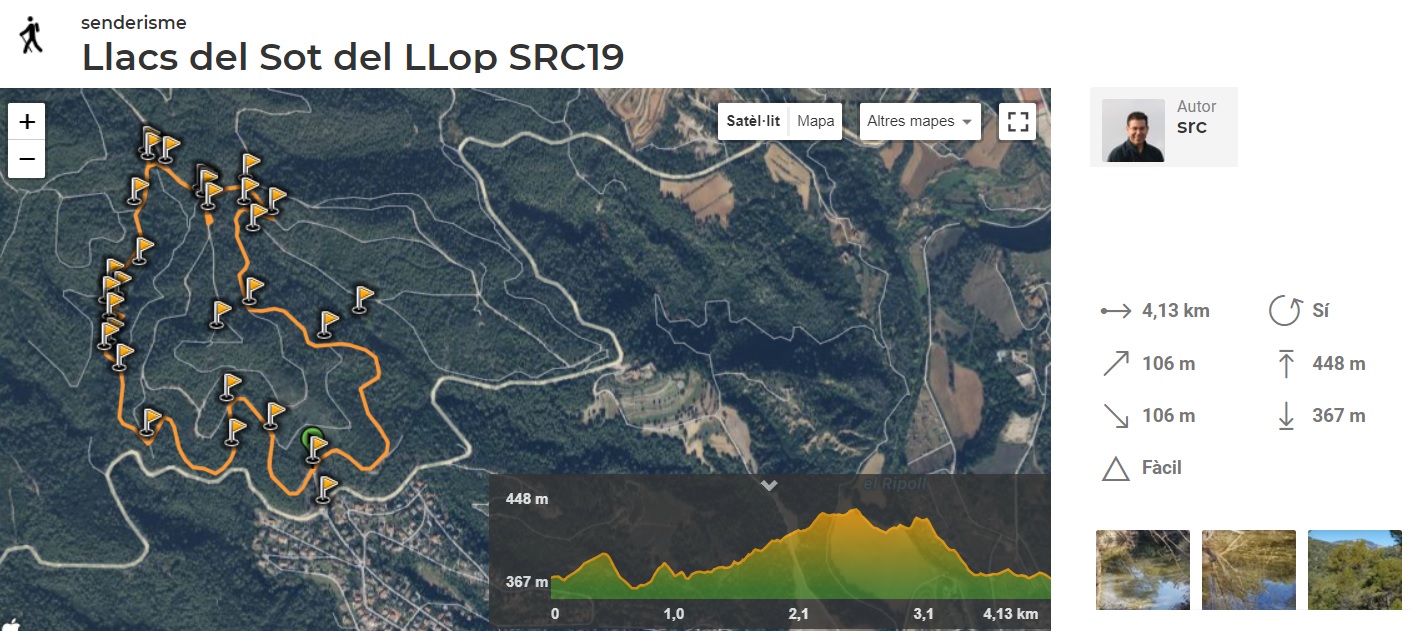Open the third forest photo thumbnail

coord(1354,569)
